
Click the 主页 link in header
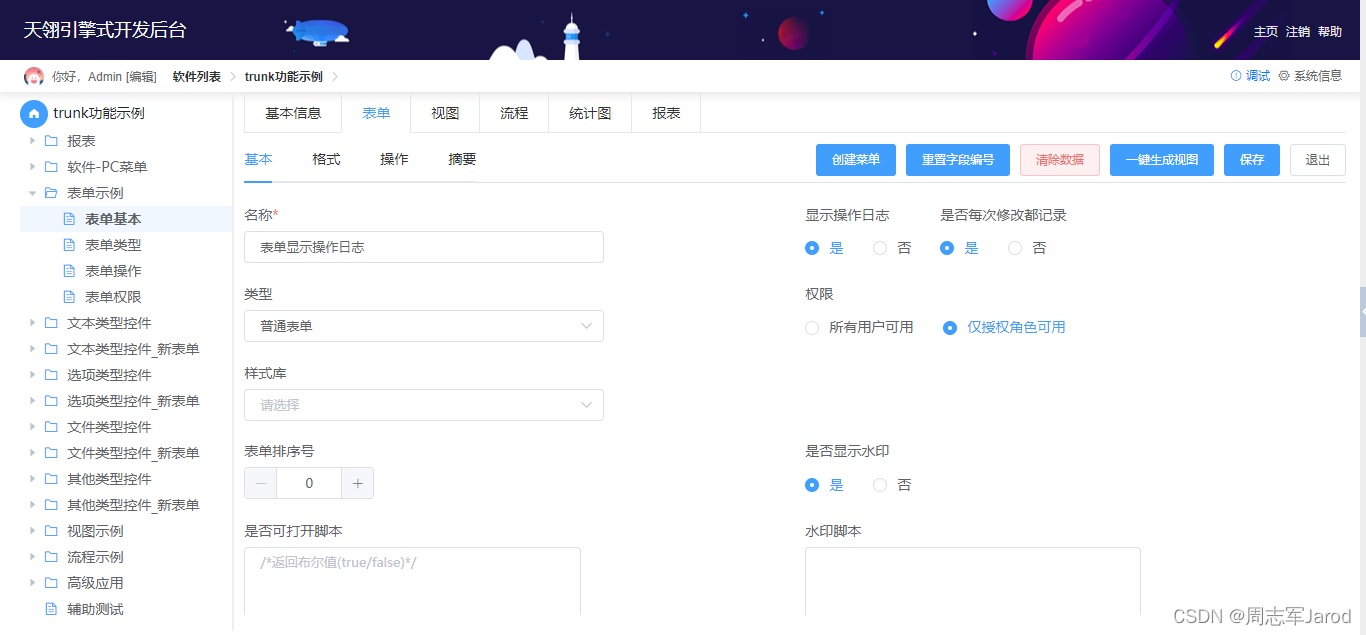coord(1266,32)
